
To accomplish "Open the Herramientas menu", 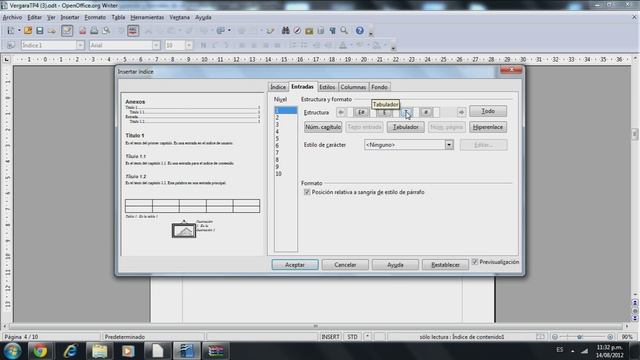I will 147,17.
